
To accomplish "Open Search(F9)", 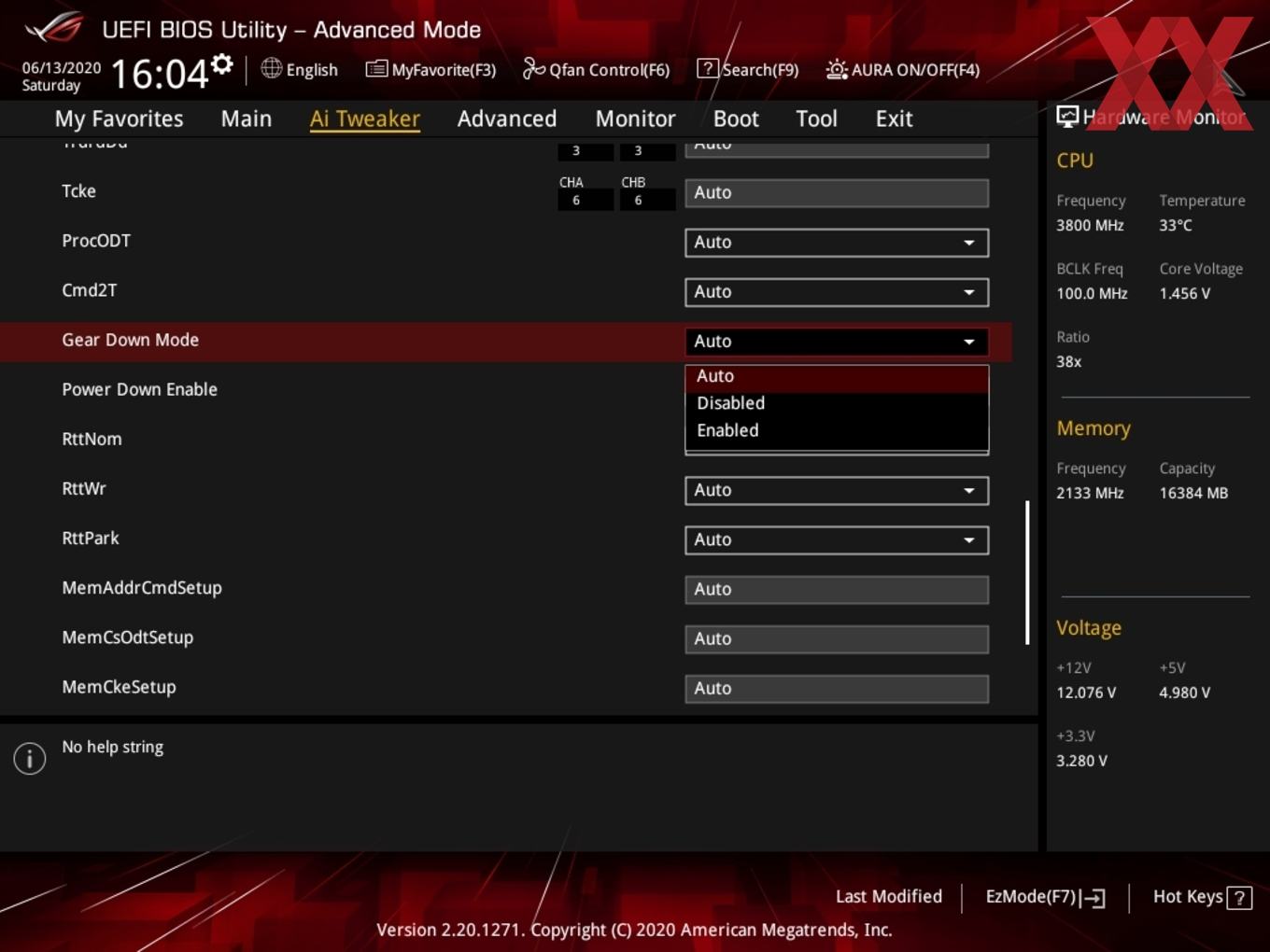I will tap(748, 69).
